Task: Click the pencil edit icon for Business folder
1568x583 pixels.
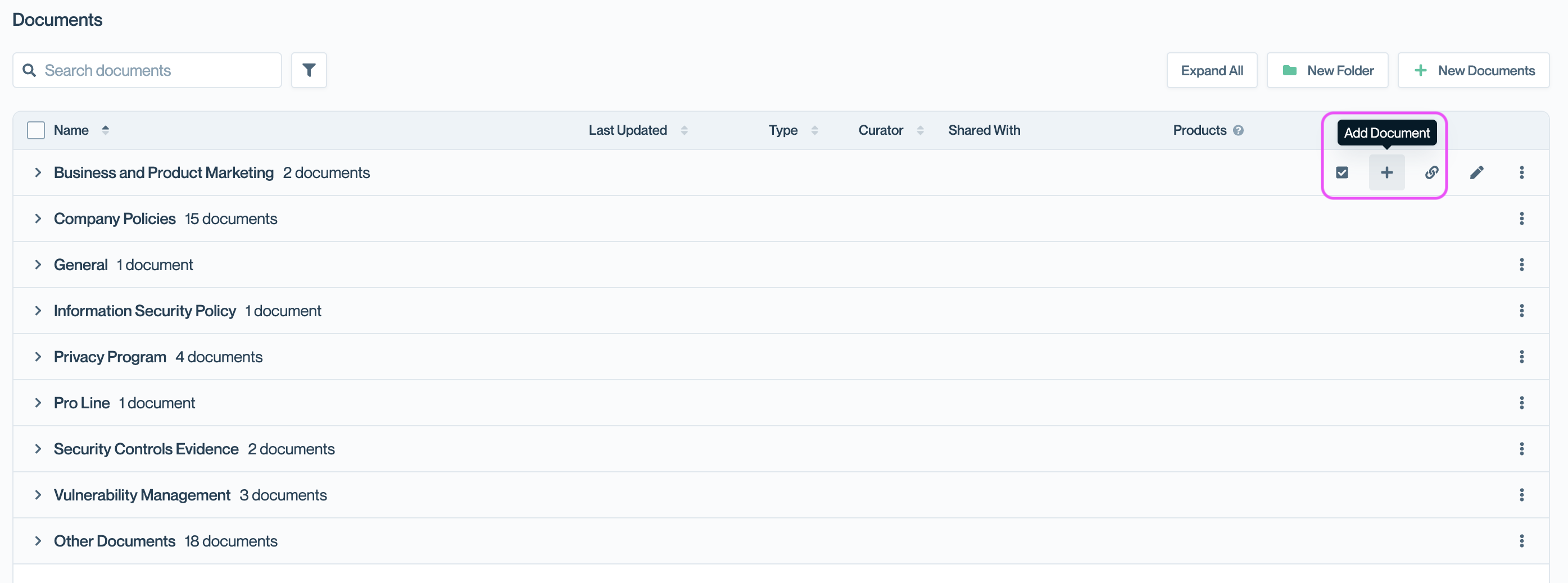Action: tap(1477, 172)
